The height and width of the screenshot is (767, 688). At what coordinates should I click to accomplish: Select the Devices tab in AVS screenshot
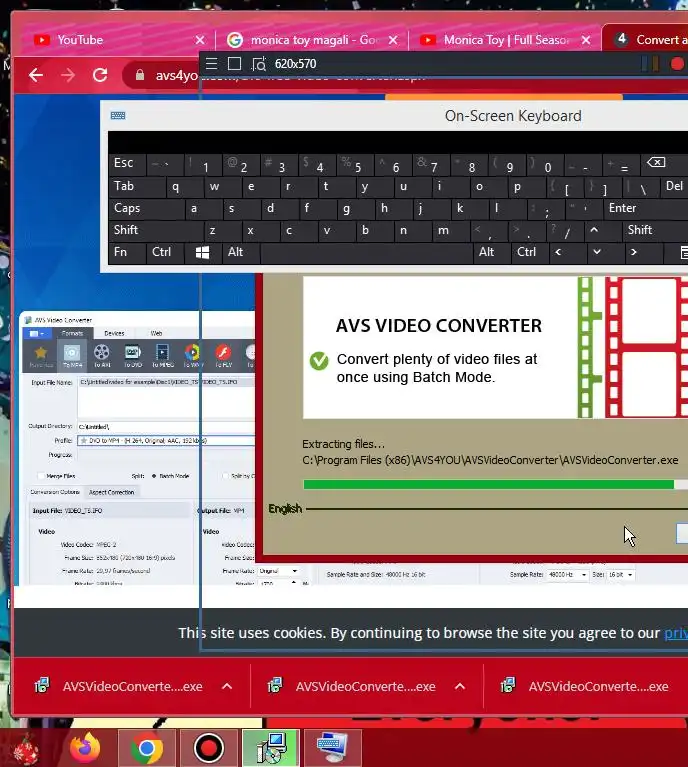tap(114, 334)
